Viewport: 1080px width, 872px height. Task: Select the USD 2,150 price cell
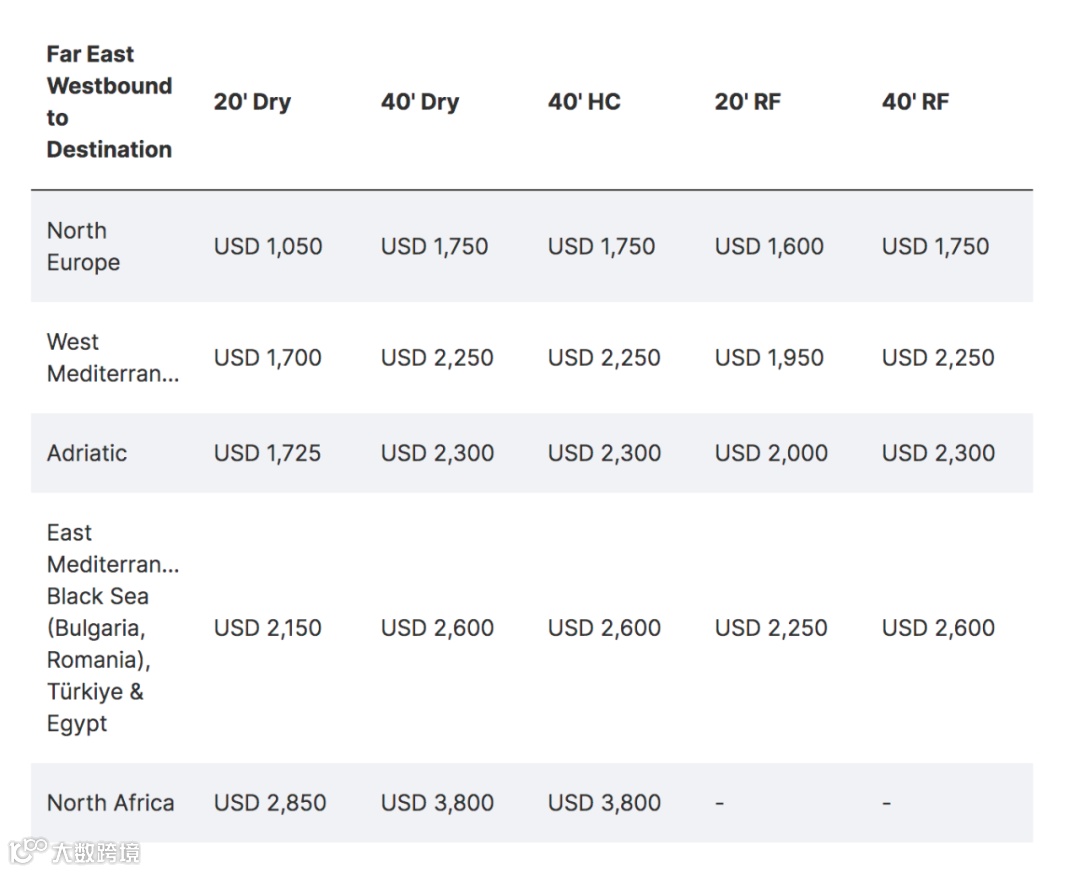pyautogui.click(x=268, y=628)
